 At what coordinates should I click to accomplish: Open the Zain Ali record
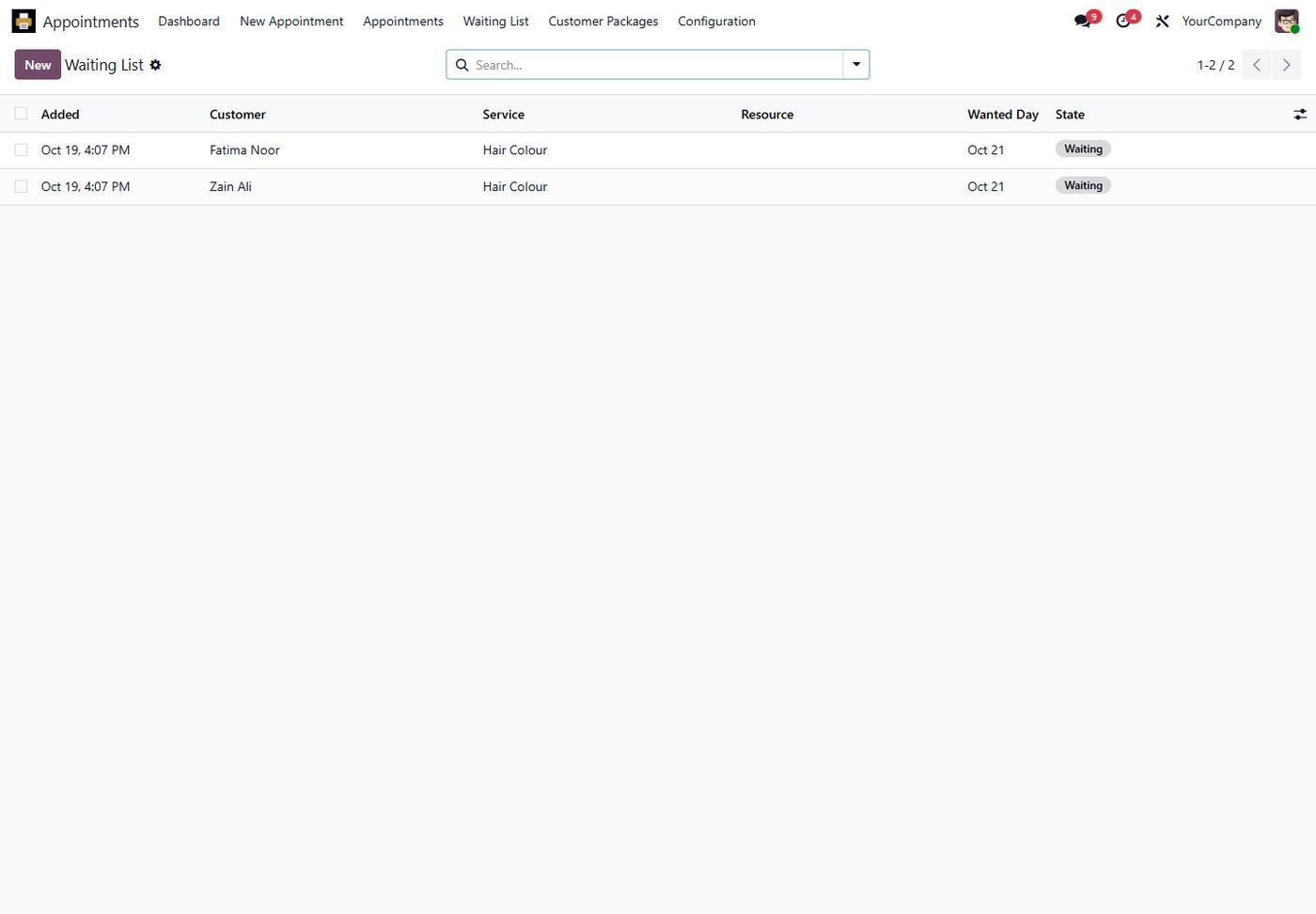230,186
